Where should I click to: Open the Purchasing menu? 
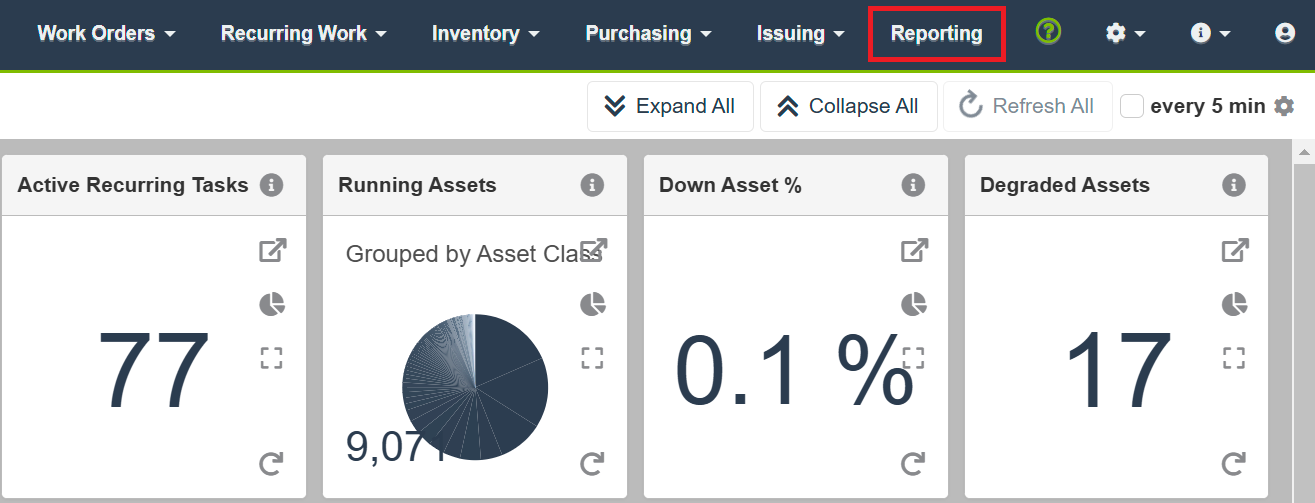pos(648,33)
